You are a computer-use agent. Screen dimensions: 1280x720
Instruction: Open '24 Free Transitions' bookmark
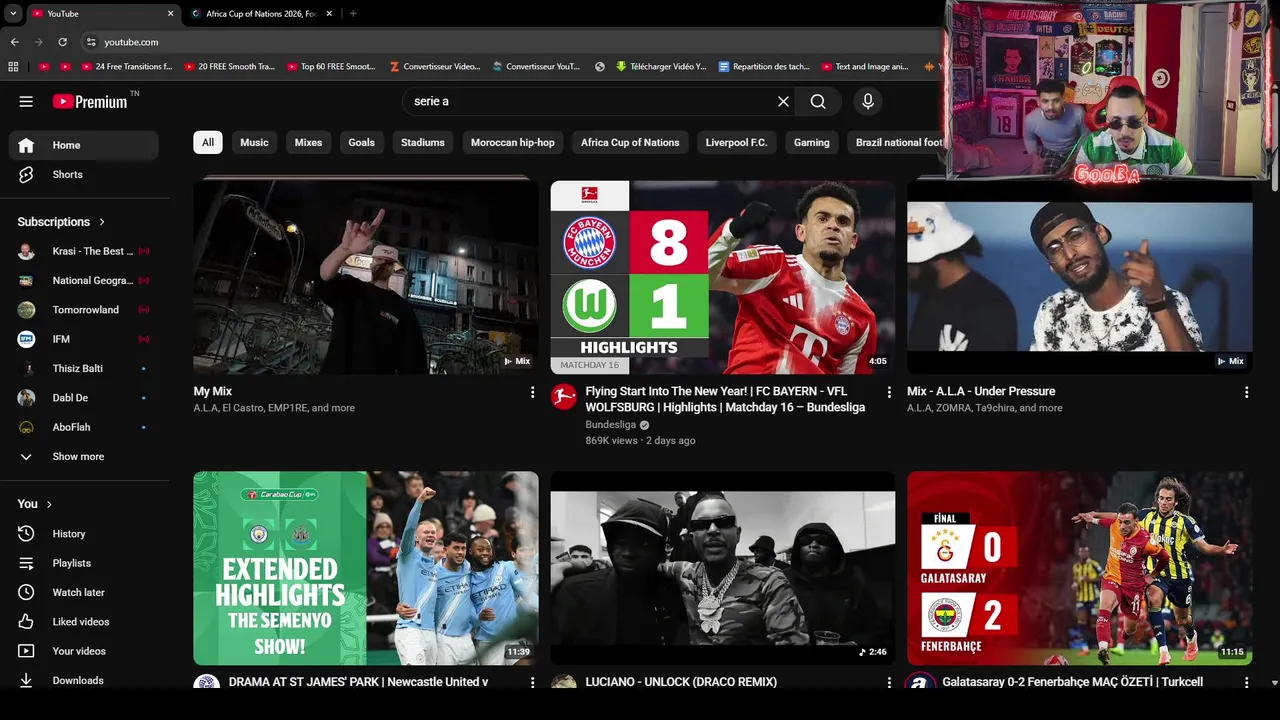pos(125,67)
